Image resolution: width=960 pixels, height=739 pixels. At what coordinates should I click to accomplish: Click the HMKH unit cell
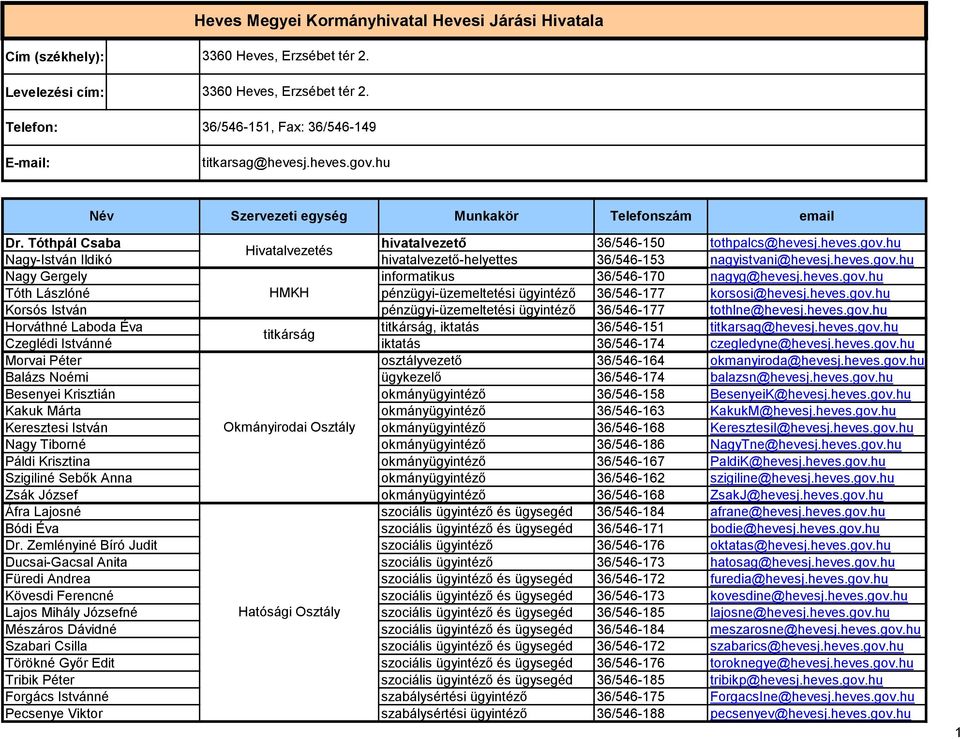[x=289, y=293]
